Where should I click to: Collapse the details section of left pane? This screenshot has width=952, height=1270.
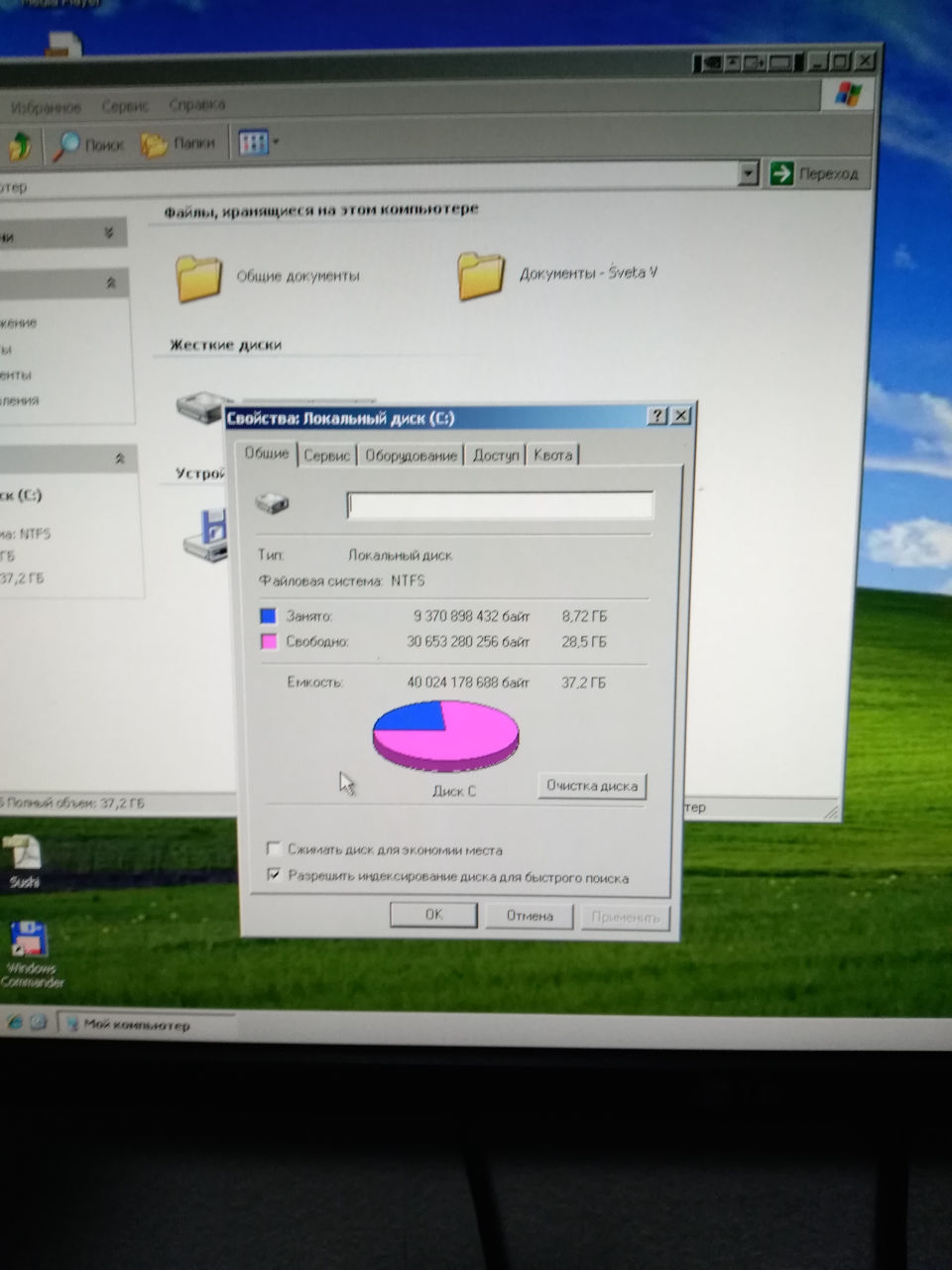click(120, 459)
